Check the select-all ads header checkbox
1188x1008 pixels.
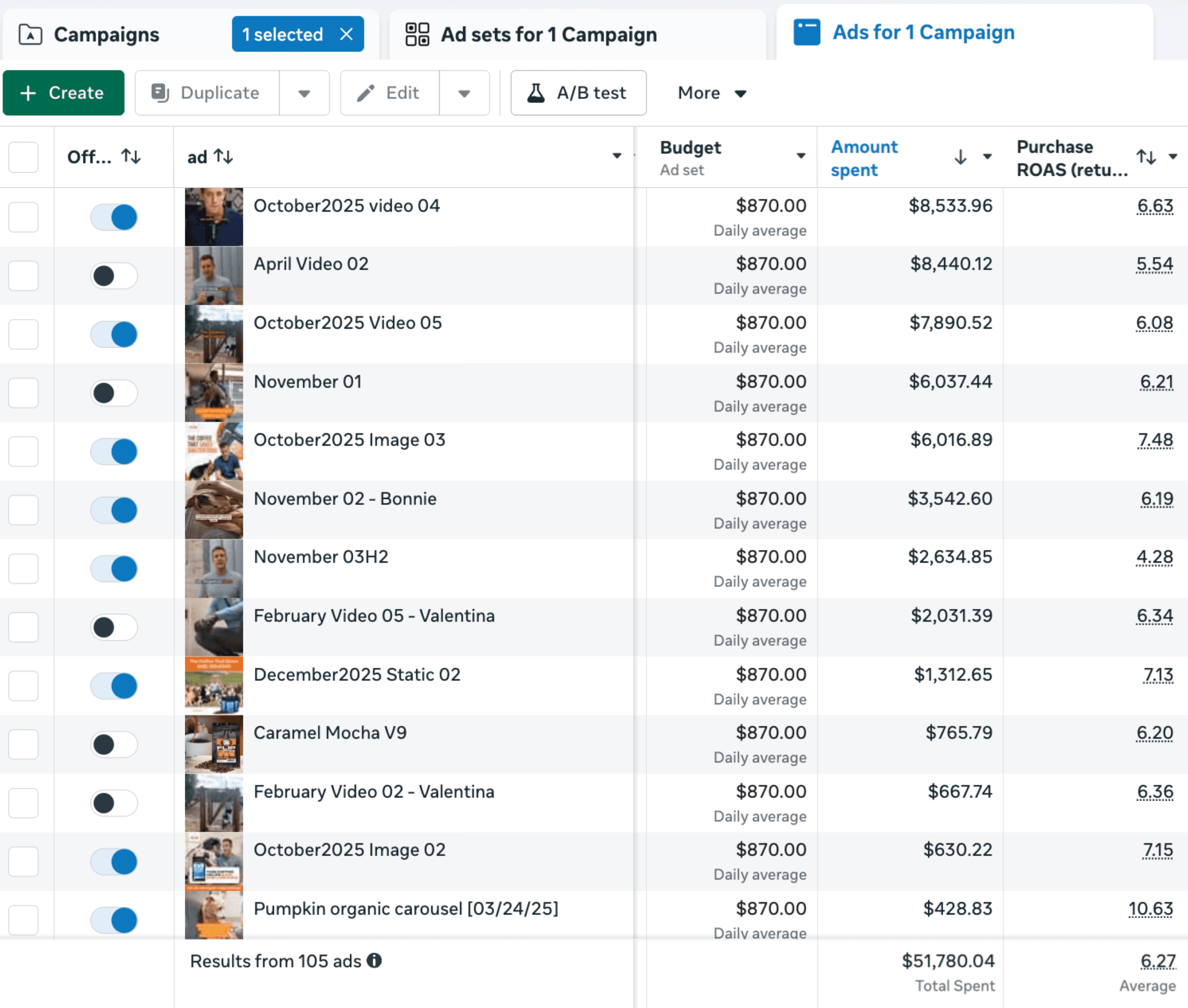pos(23,156)
